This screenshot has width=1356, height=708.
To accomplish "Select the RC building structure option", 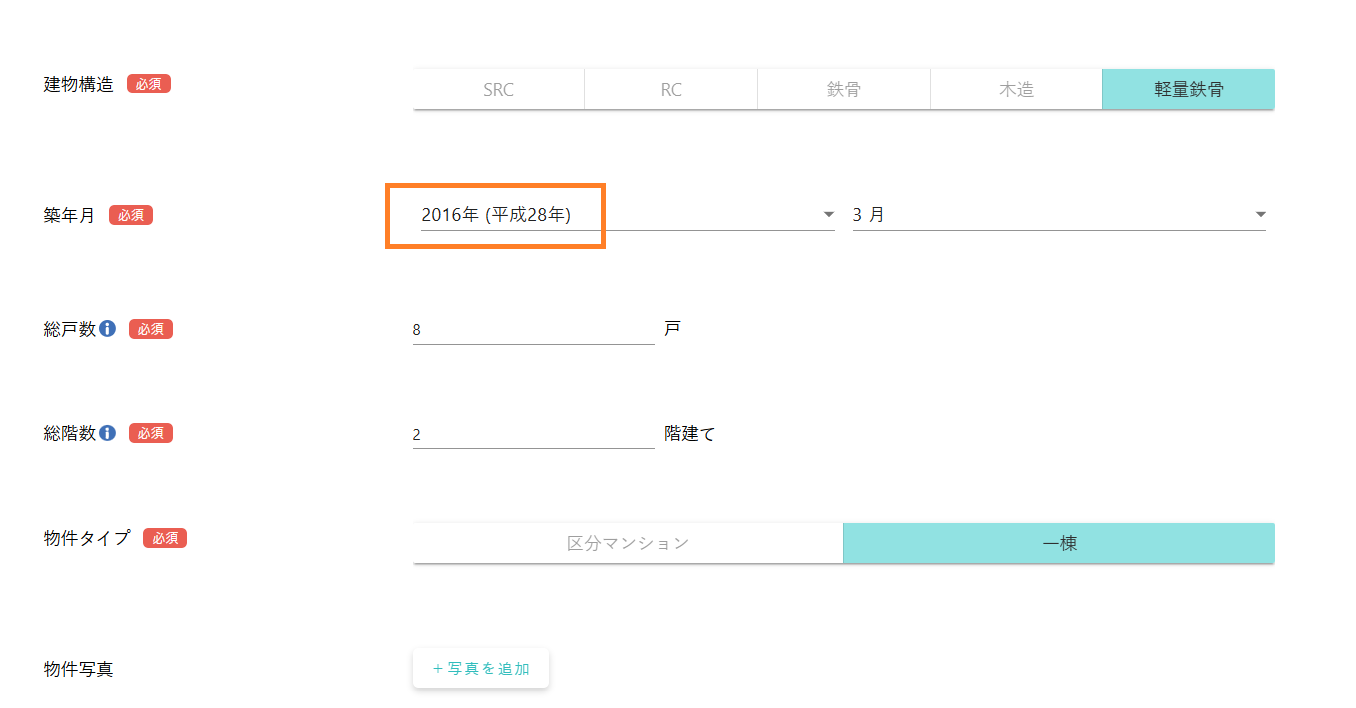I will tap(671, 90).
